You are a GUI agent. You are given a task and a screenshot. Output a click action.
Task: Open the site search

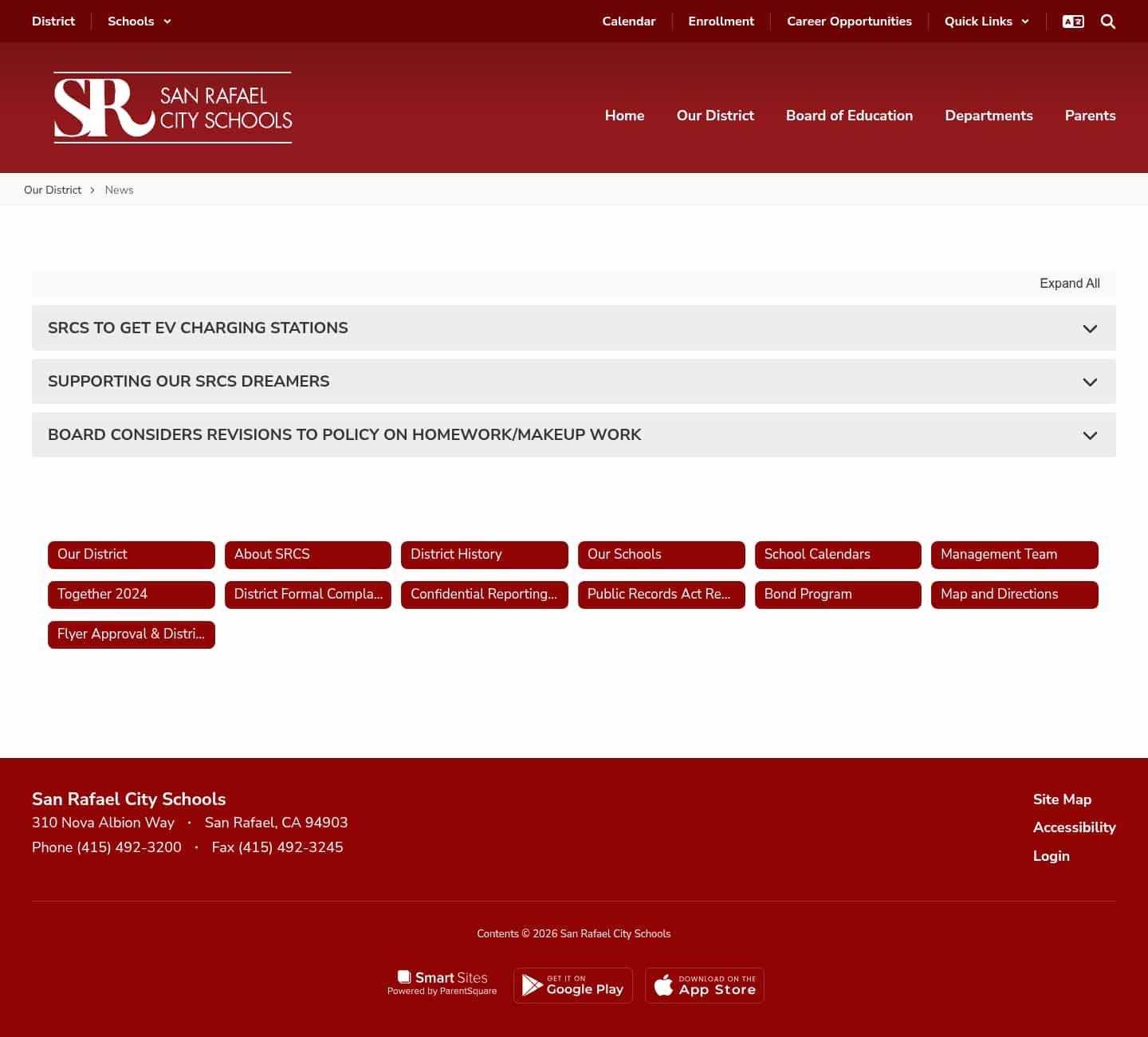[1107, 22]
